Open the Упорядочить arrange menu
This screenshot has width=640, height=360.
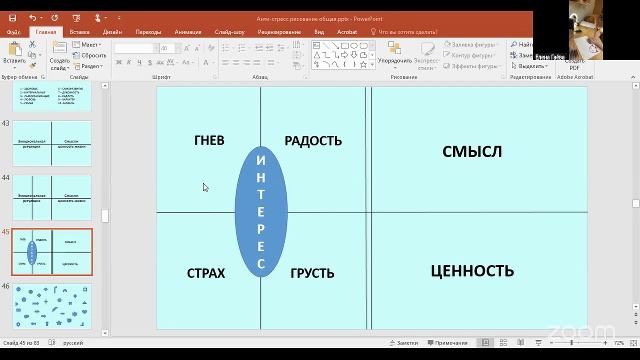pyautogui.click(x=395, y=55)
